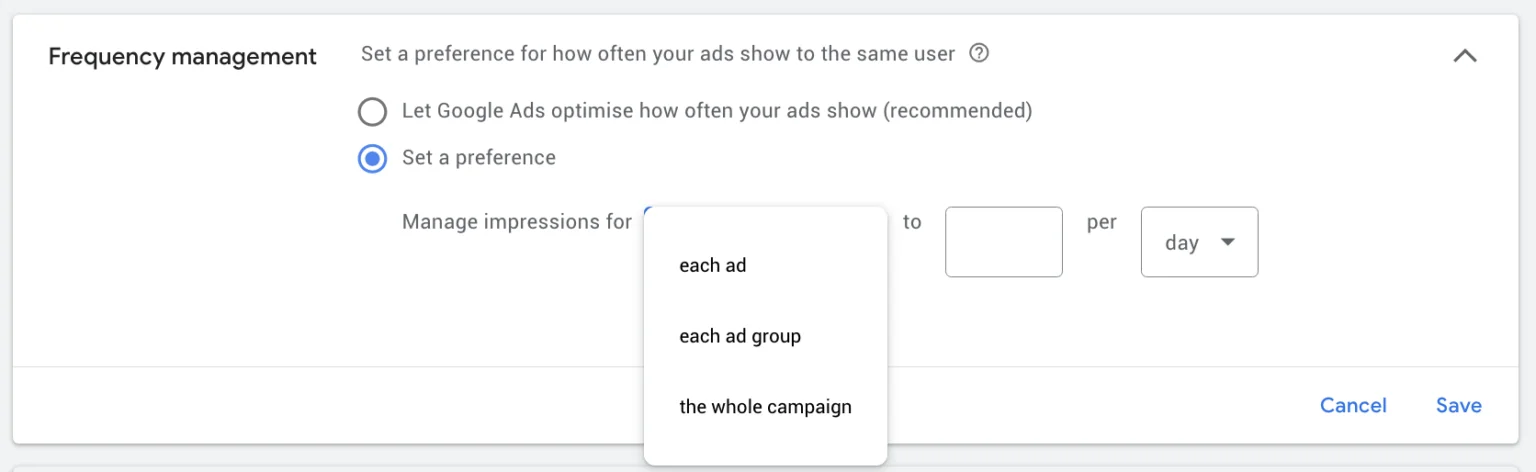The width and height of the screenshot is (1536, 472).
Task: Select the Set a preference radio button
Action: point(372,158)
